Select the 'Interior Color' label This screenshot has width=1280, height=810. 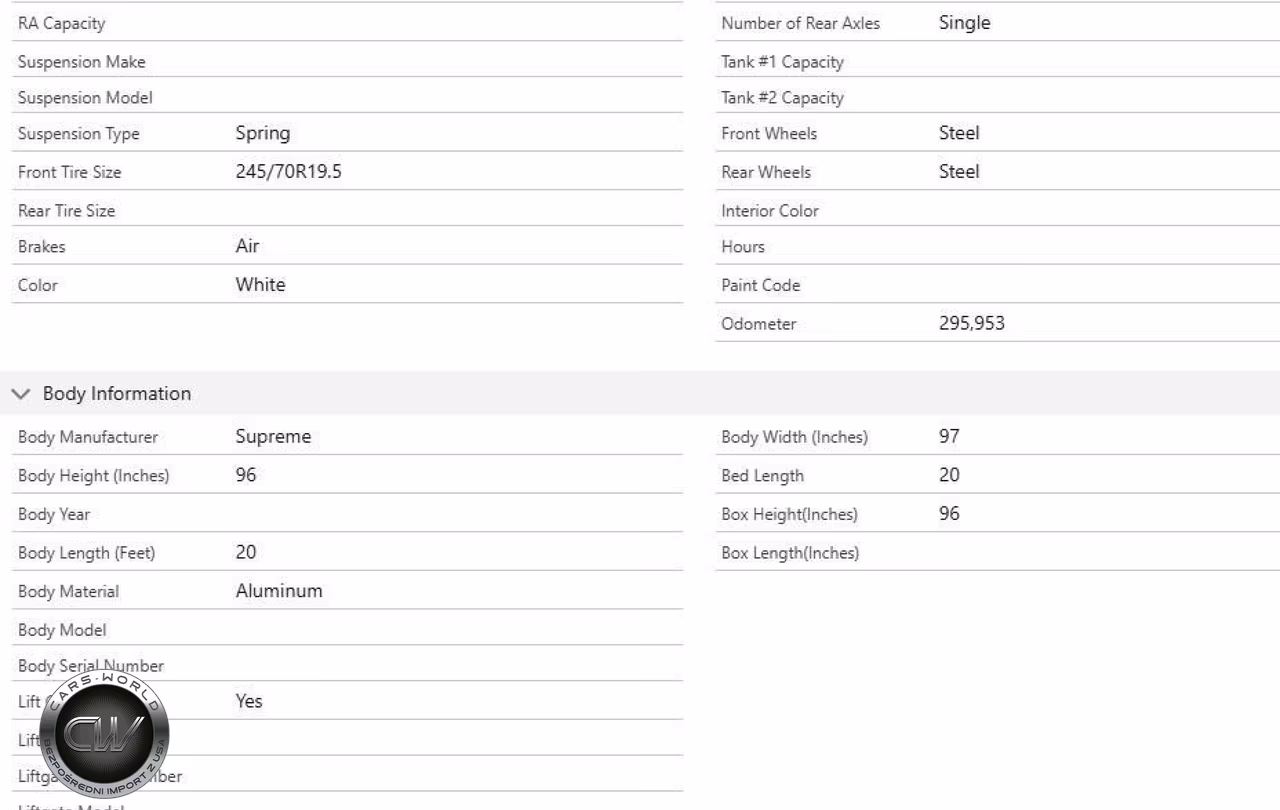[x=770, y=211]
